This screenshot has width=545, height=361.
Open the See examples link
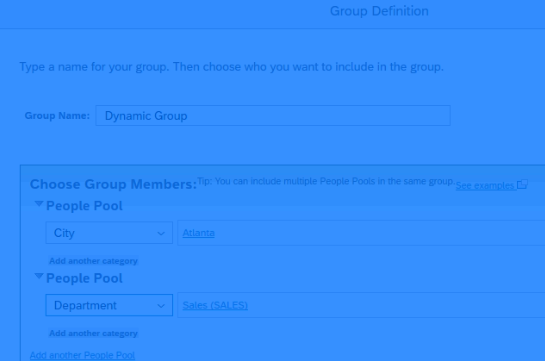tap(485, 186)
